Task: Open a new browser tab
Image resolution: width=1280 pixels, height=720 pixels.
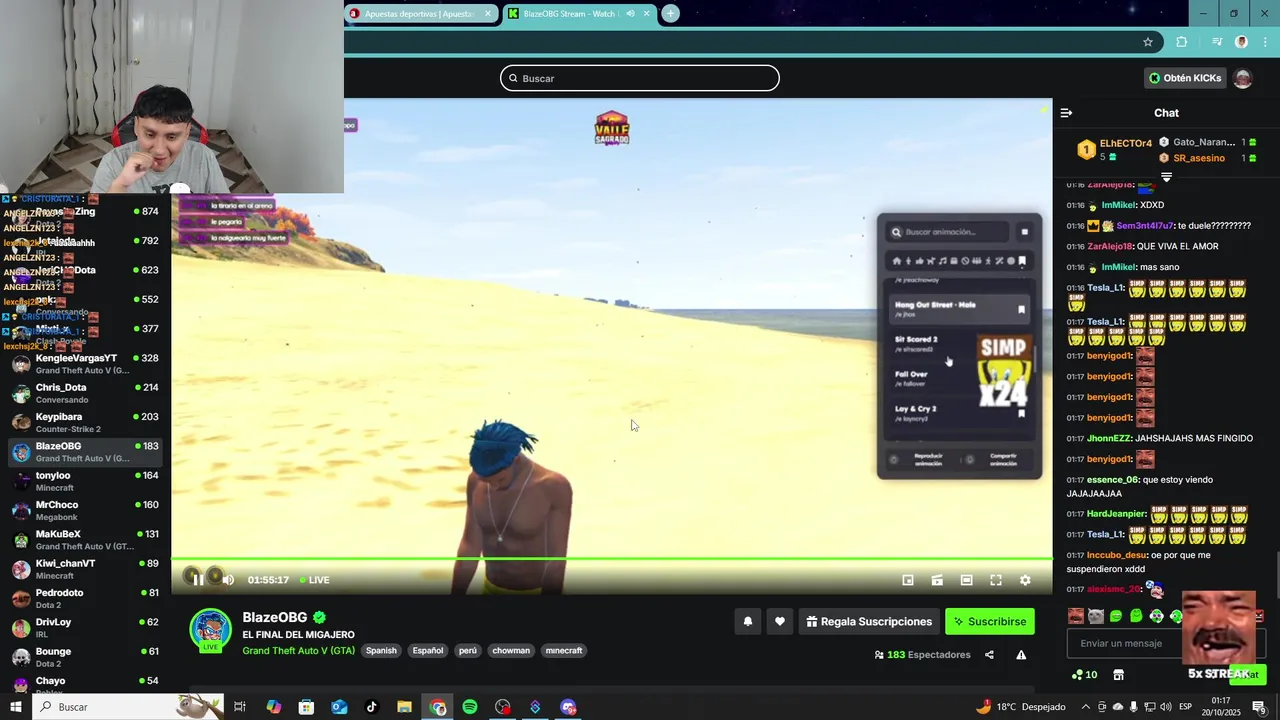Action: point(670,13)
